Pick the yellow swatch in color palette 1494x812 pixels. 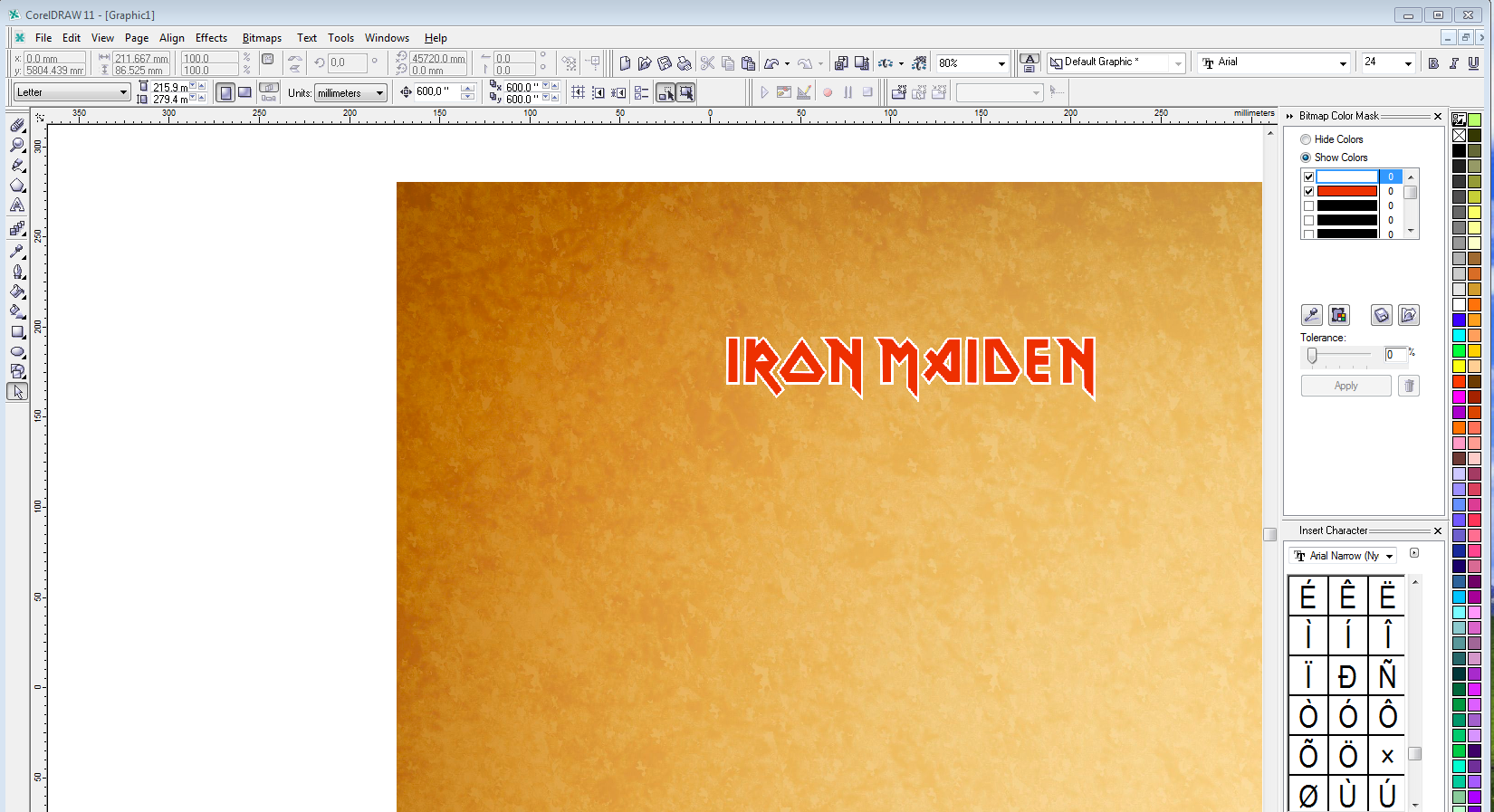(x=1459, y=366)
